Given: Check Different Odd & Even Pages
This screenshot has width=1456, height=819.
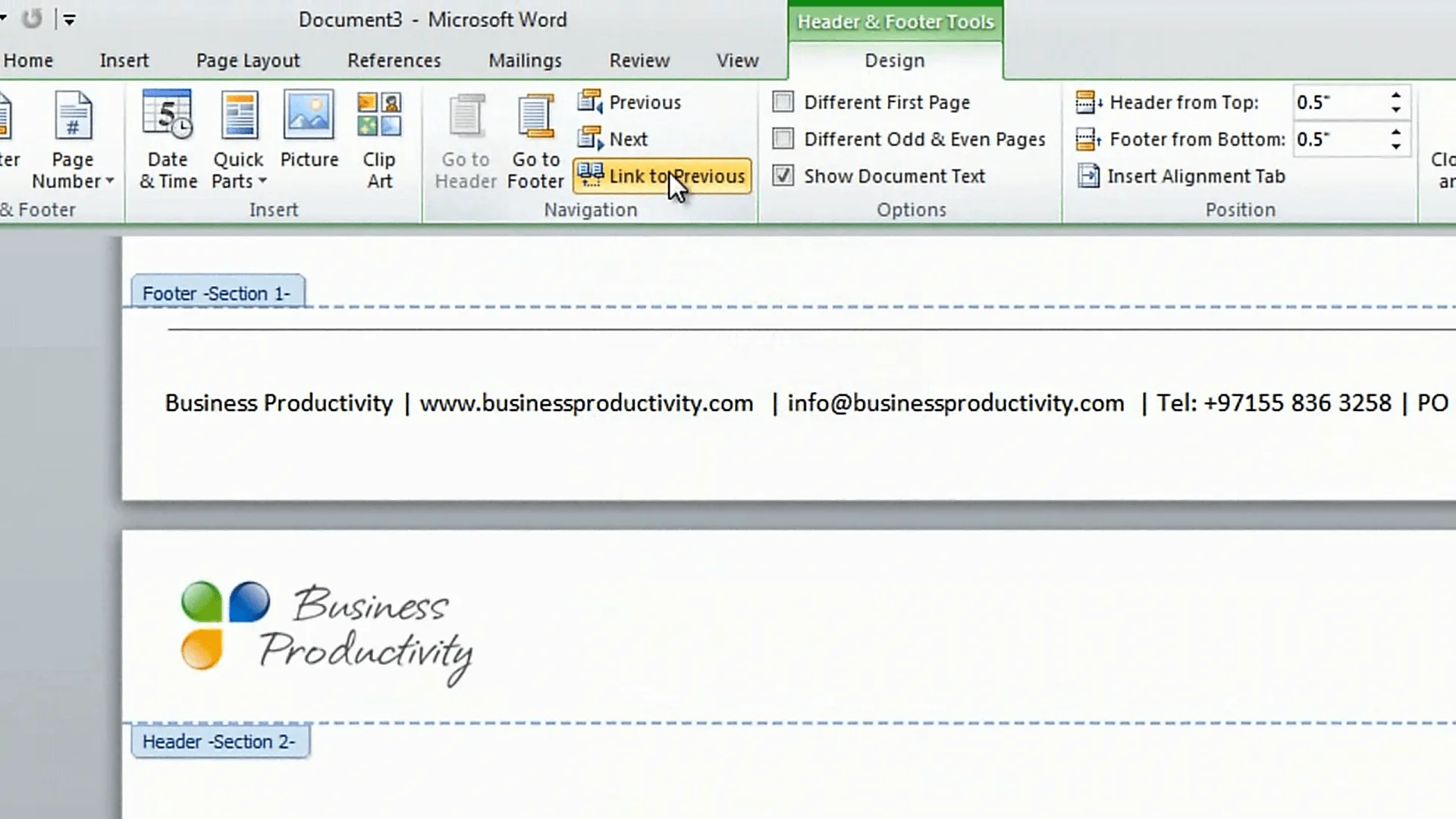Looking at the screenshot, I should (x=783, y=140).
